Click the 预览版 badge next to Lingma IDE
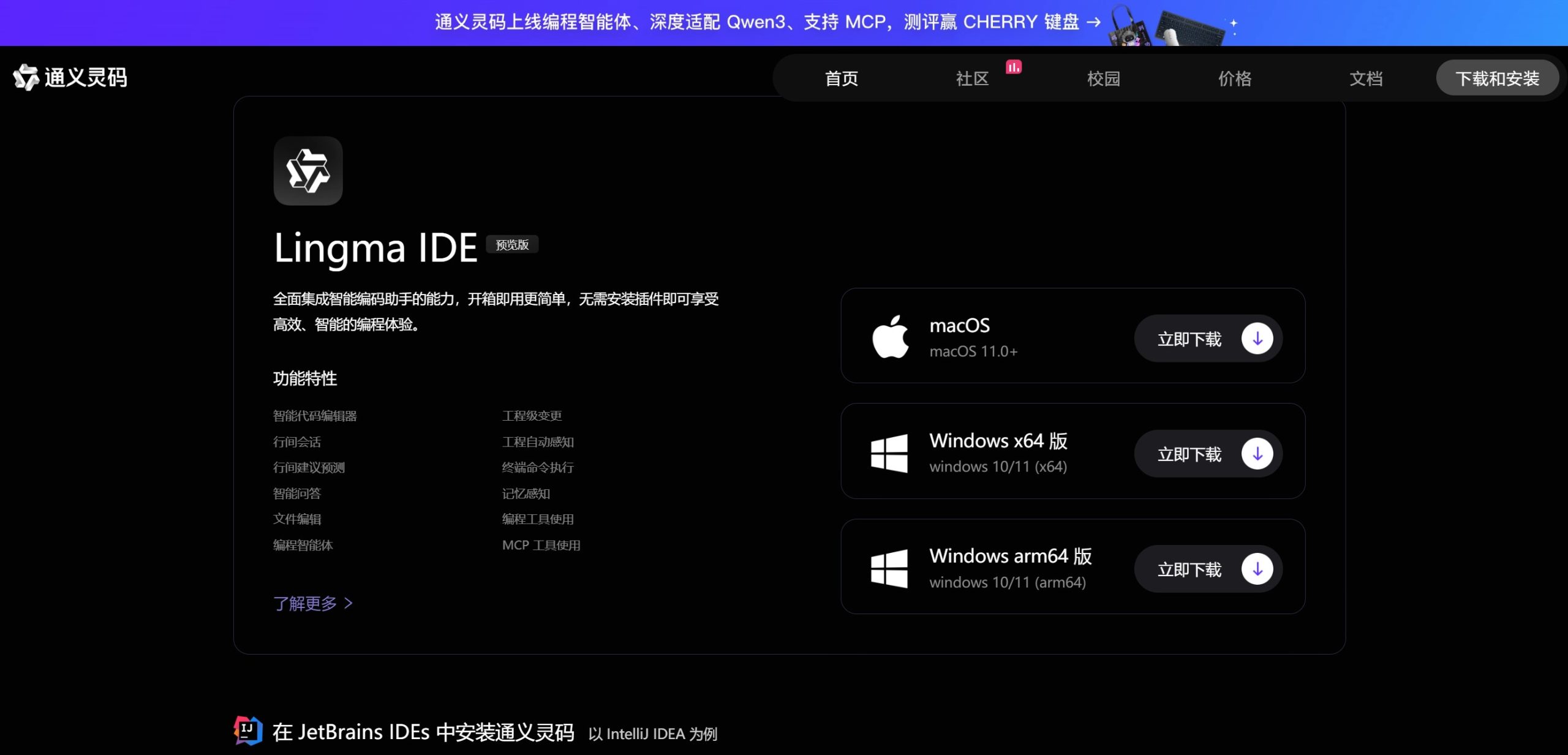Image resolution: width=1568 pixels, height=755 pixels. click(x=512, y=244)
